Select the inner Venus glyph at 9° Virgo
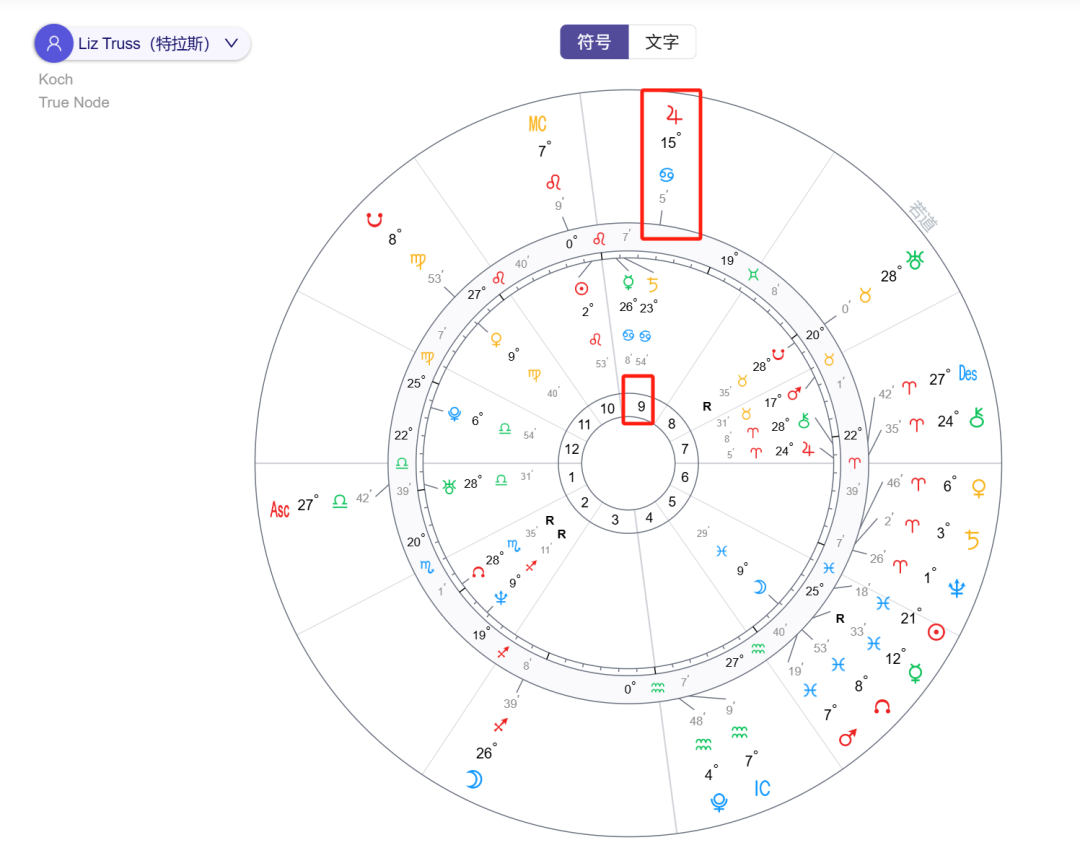This screenshot has width=1080, height=853. coord(496,340)
